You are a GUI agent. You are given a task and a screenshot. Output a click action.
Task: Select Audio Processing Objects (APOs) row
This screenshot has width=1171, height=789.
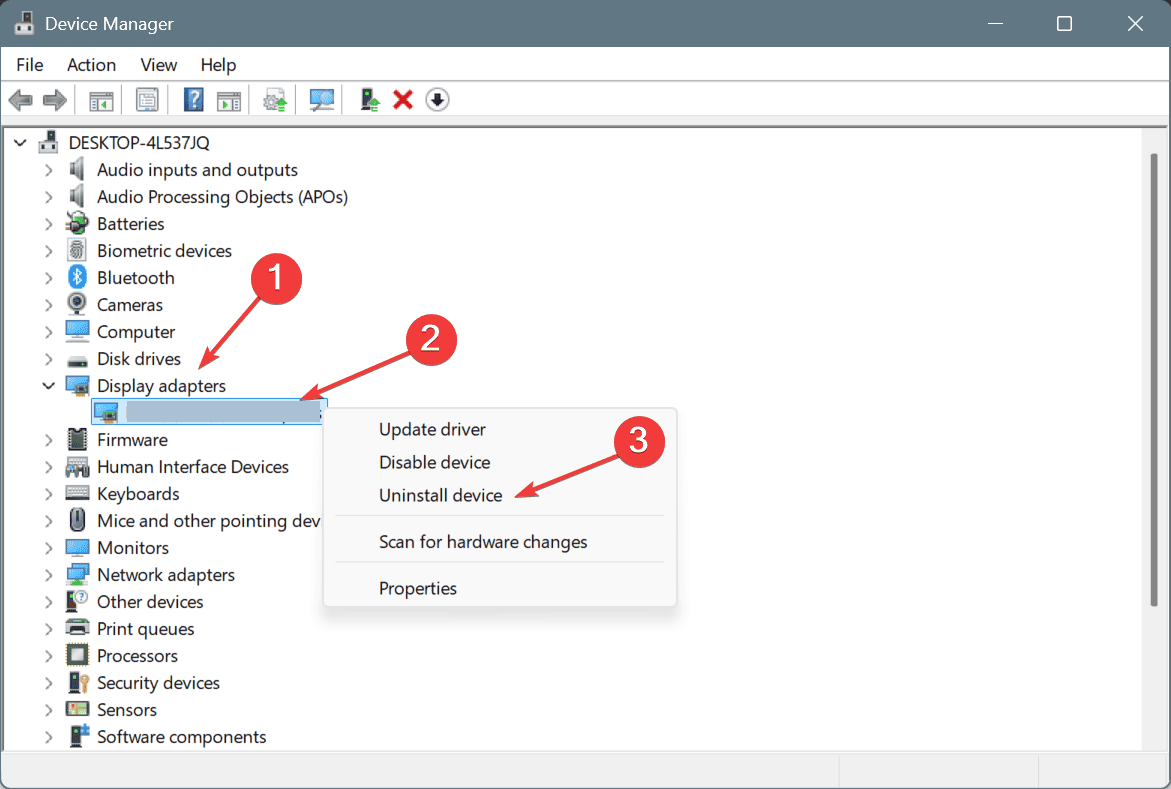coord(222,197)
